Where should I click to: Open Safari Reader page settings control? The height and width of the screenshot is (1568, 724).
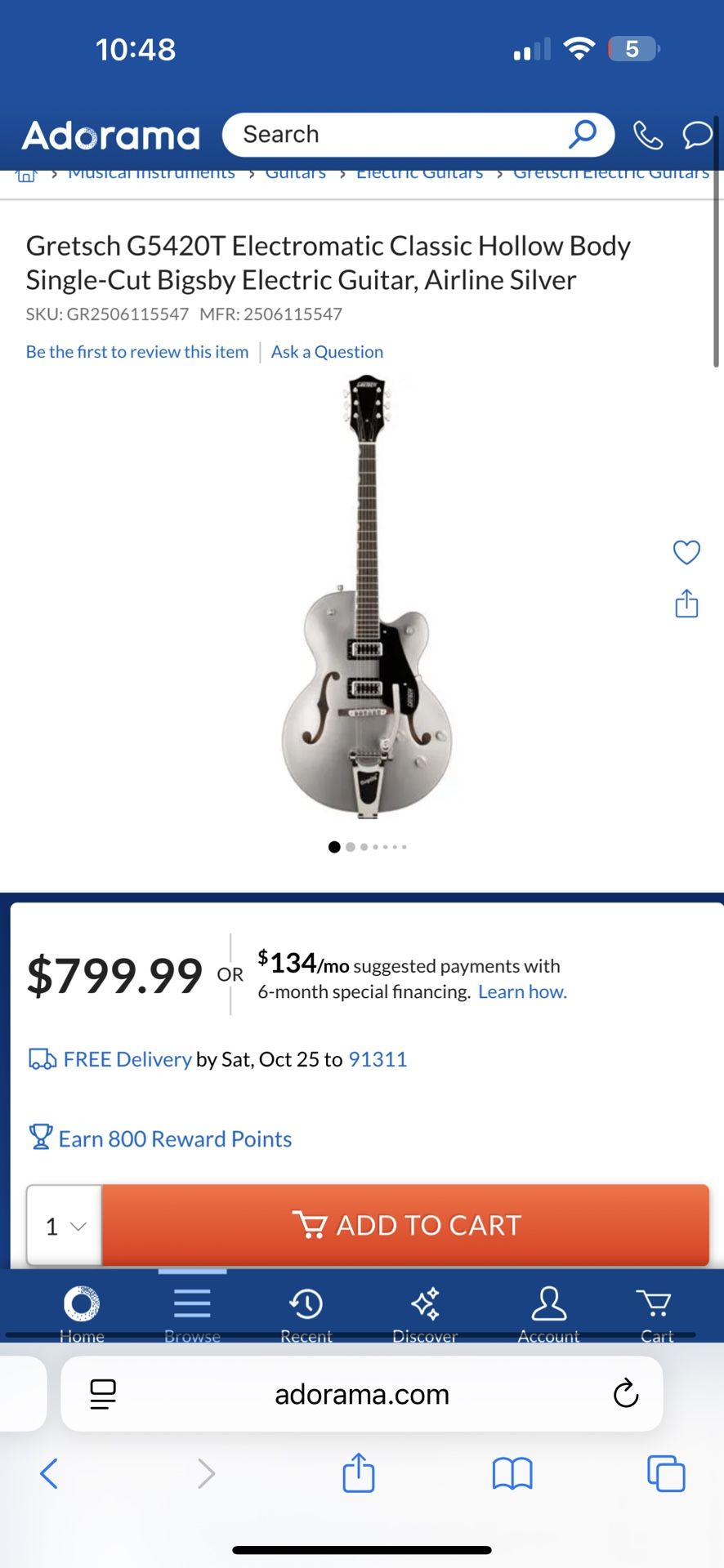coord(102,1394)
